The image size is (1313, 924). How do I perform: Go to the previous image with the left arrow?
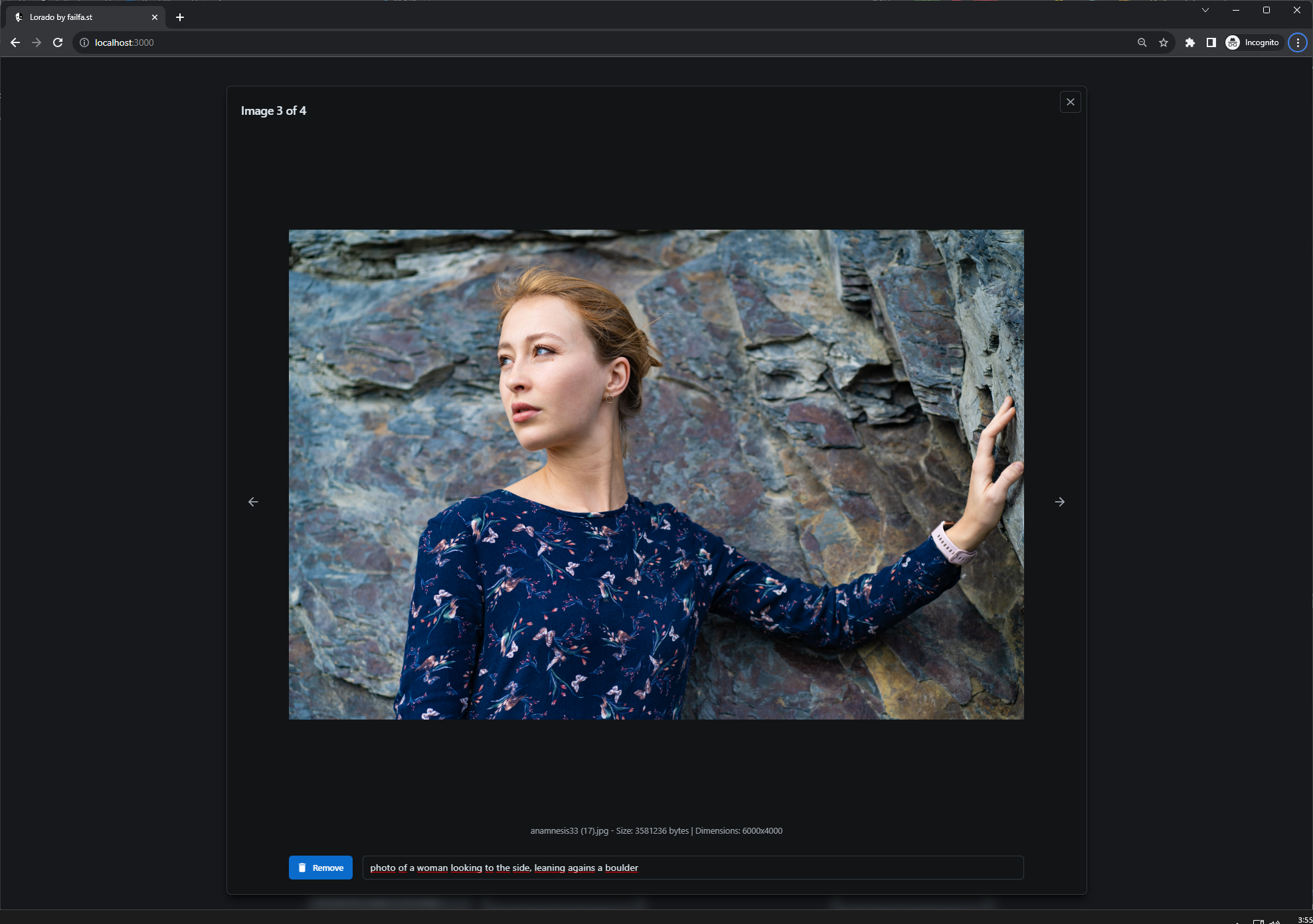(x=253, y=502)
